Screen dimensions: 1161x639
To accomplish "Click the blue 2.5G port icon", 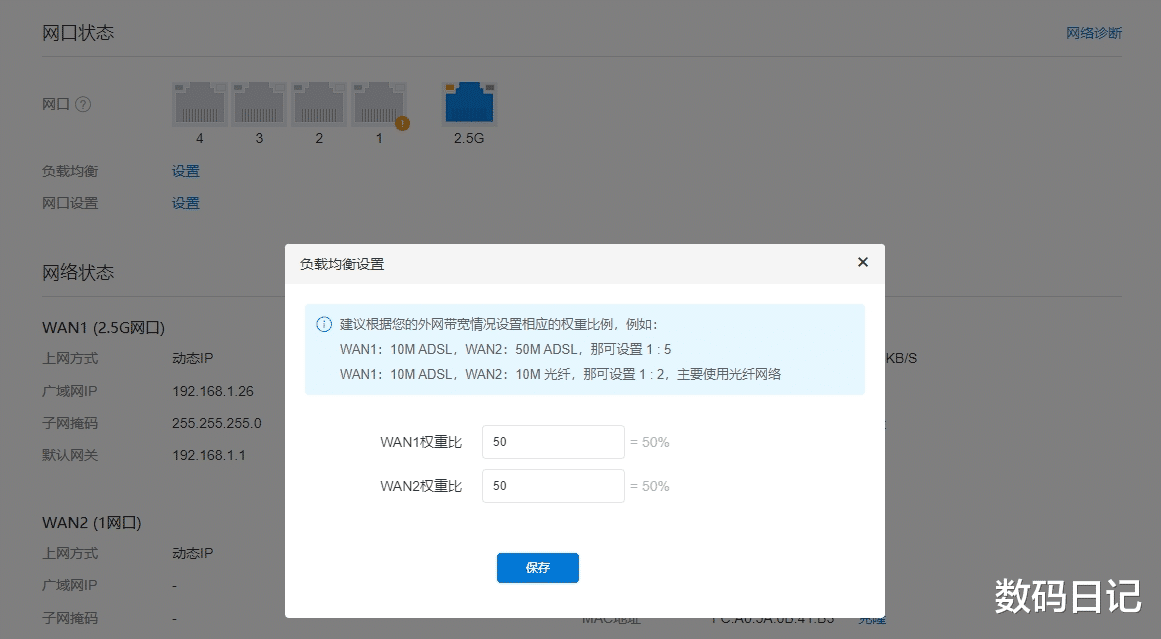I will tap(469, 104).
